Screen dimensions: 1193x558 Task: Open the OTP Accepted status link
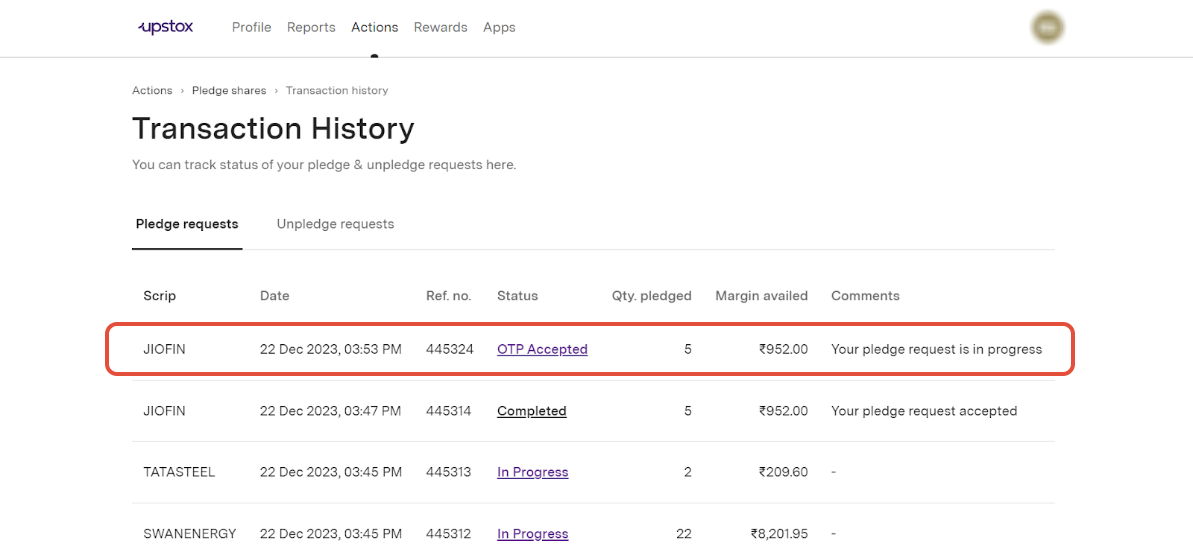click(x=542, y=349)
